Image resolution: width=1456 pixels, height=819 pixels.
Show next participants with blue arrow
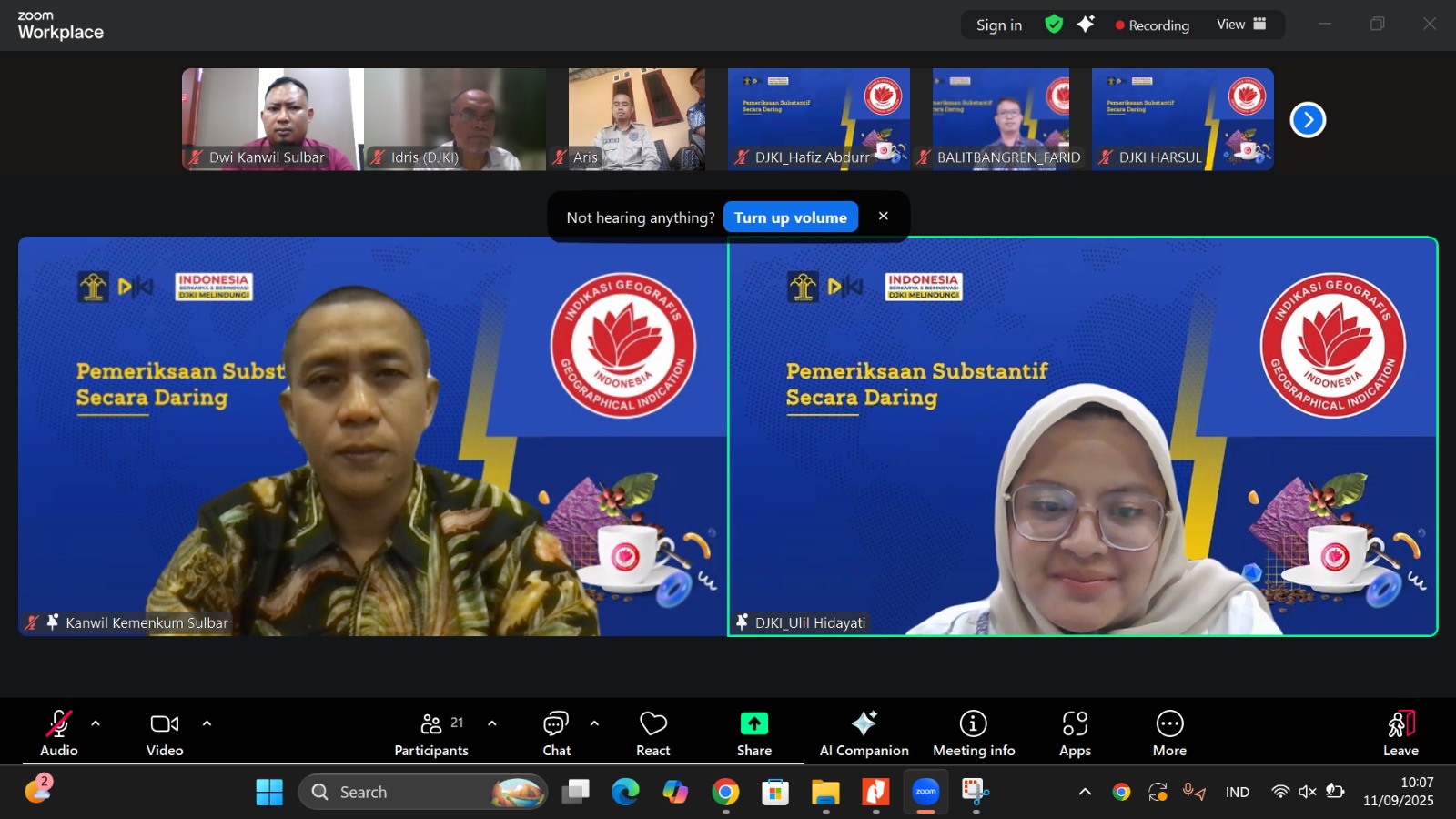tap(1308, 120)
